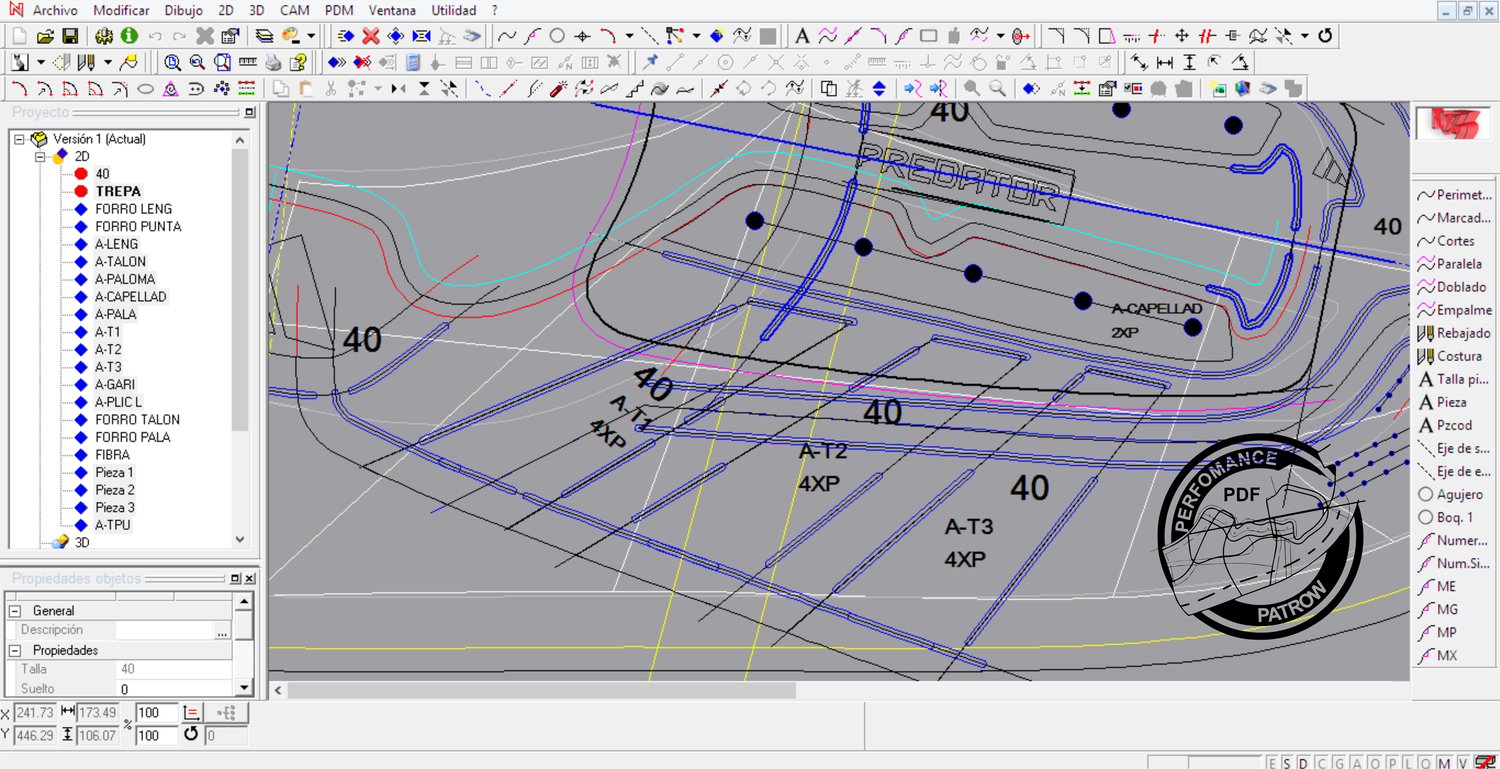Viewport: 1500px width, 769px height.
Task: Save project with the floppy disk icon
Action: tap(70, 36)
